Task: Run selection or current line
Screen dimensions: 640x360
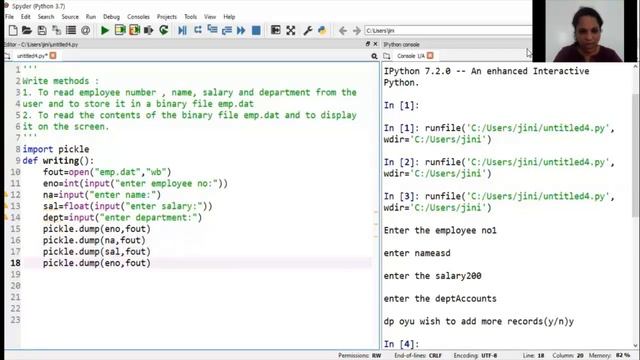Action: [149, 30]
